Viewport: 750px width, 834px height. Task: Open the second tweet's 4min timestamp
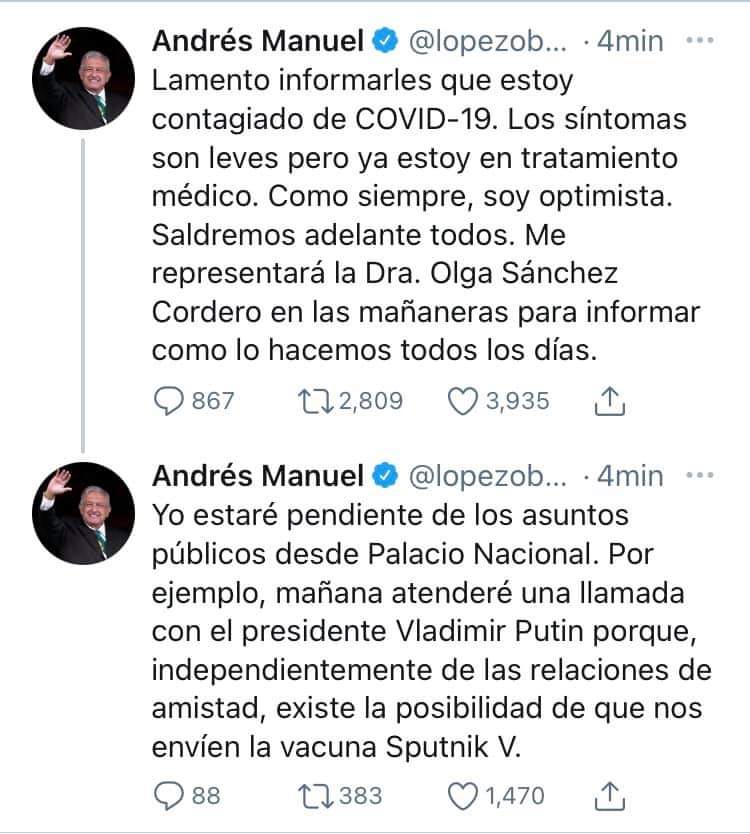(629, 474)
